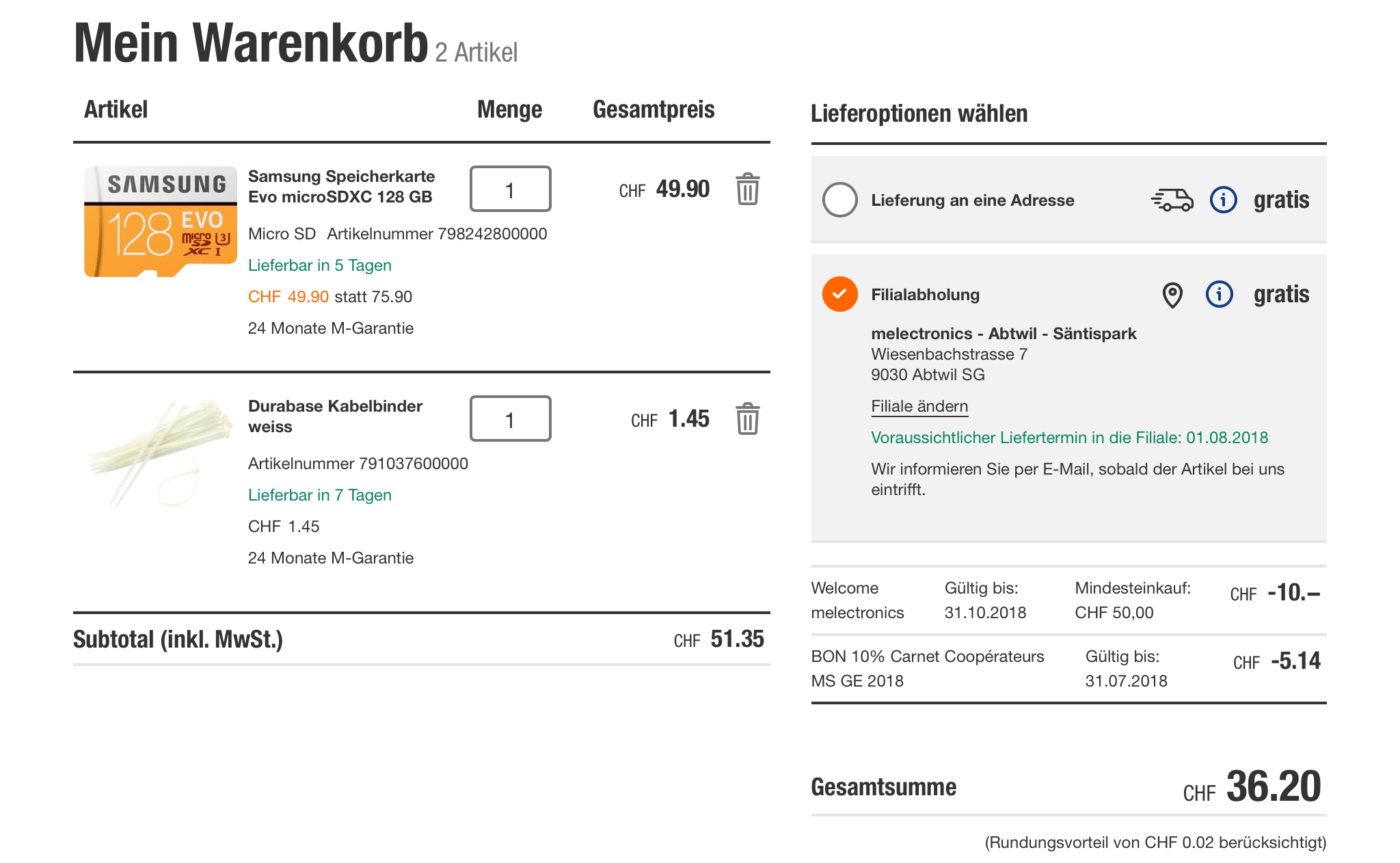Click the map pin location icon
The height and width of the screenshot is (863, 1400).
1172,295
